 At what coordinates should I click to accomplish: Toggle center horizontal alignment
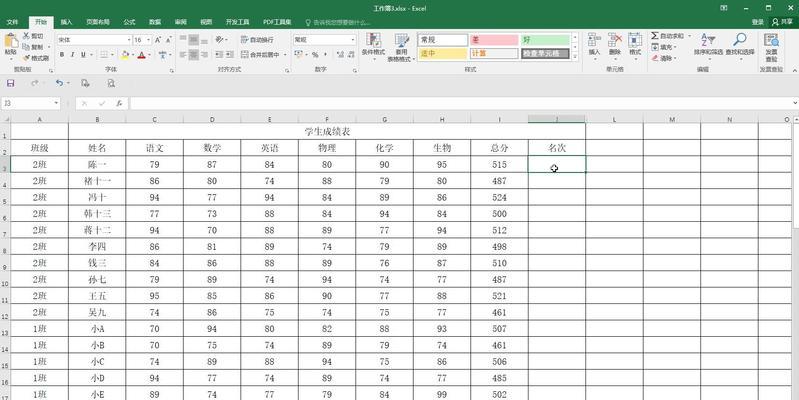(194, 55)
